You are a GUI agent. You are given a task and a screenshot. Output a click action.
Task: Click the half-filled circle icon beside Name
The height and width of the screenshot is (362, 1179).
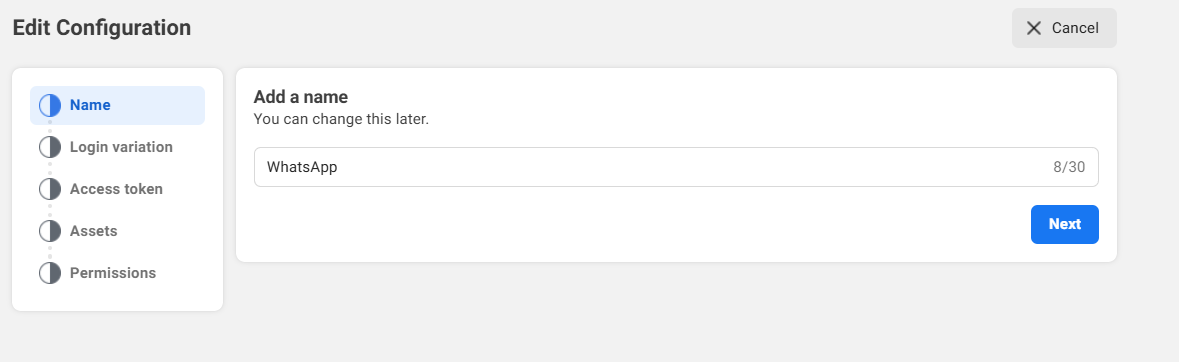50,105
